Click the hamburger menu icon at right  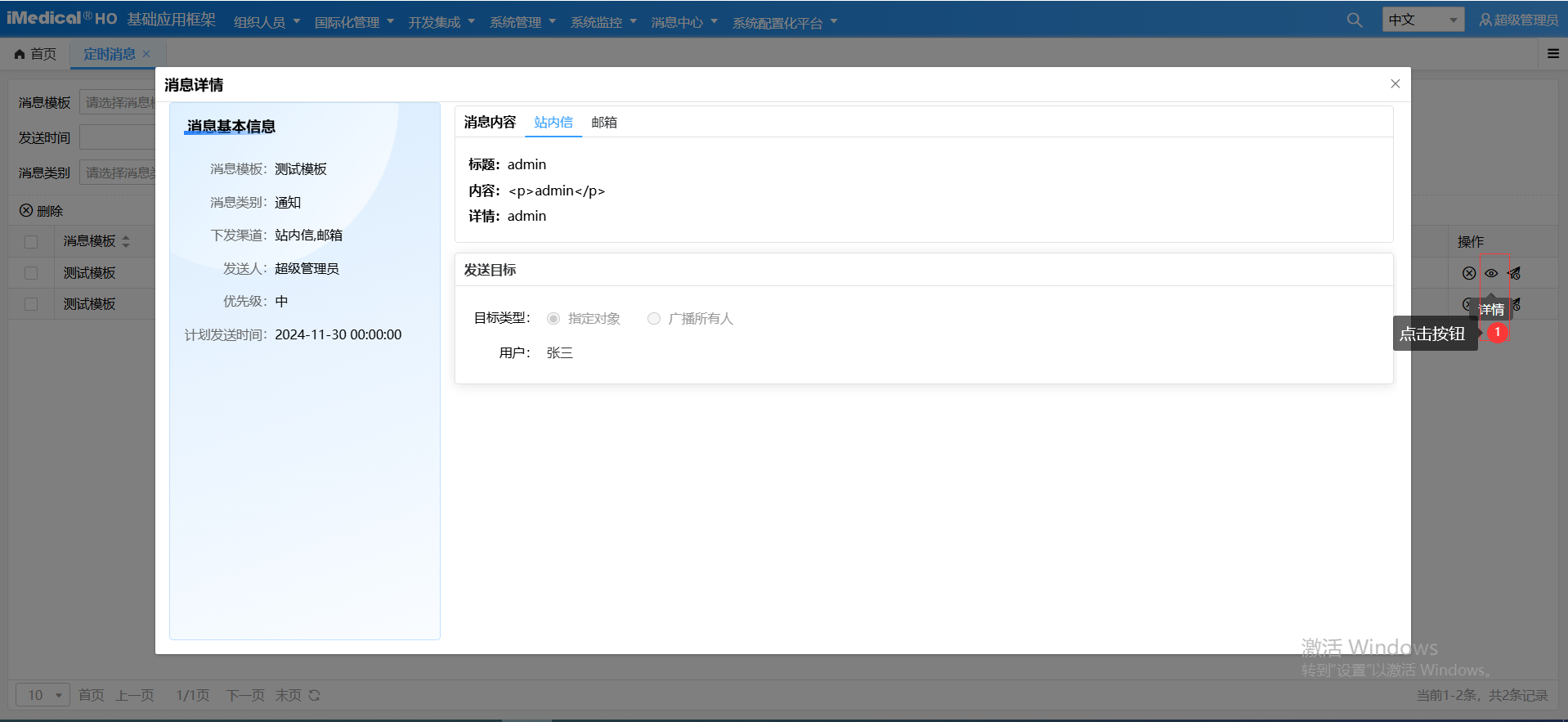click(x=1552, y=54)
